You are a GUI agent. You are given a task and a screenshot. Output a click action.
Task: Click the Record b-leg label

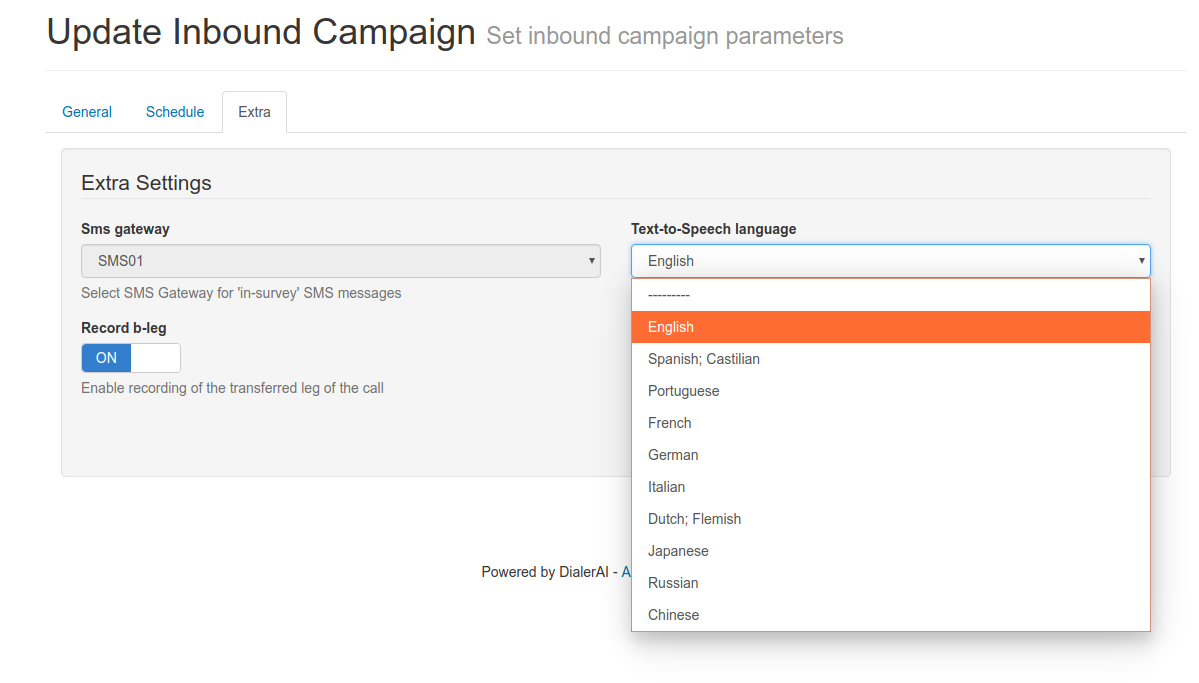point(124,327)
